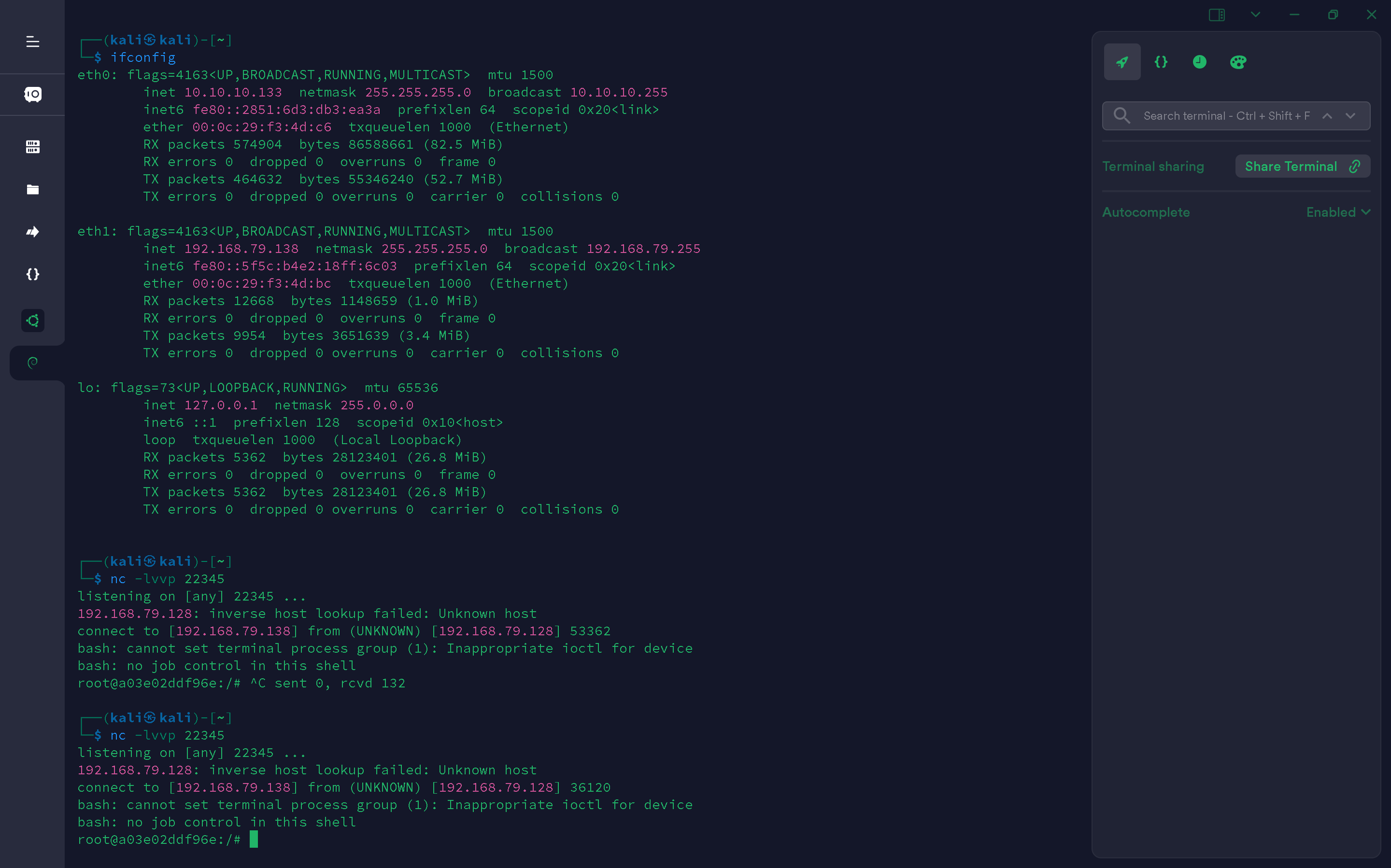1391x868 pixels.
Task: Toggle the right side panel layout icon
Action: 1217,15
